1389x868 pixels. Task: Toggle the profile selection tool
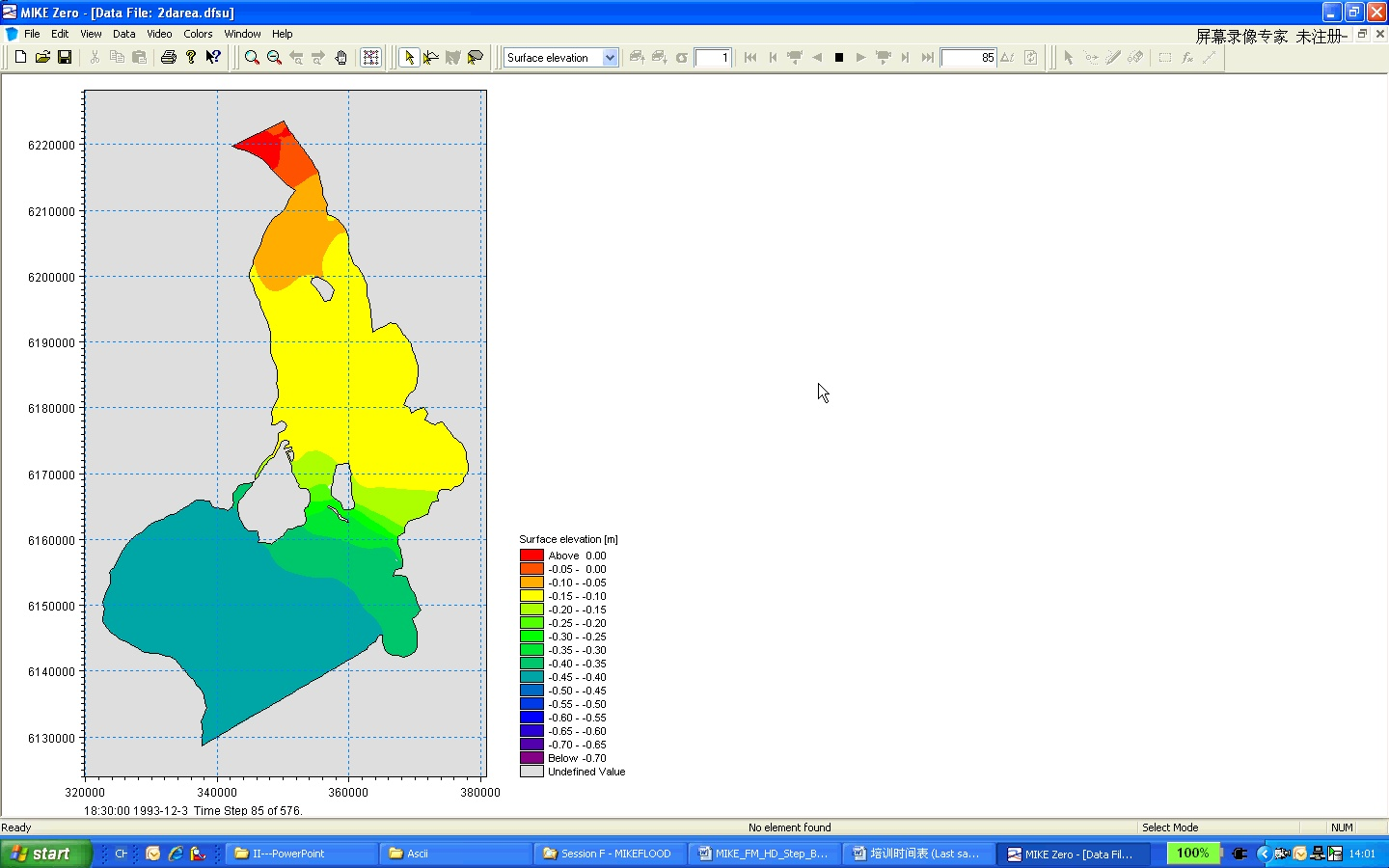pos(431,58)
